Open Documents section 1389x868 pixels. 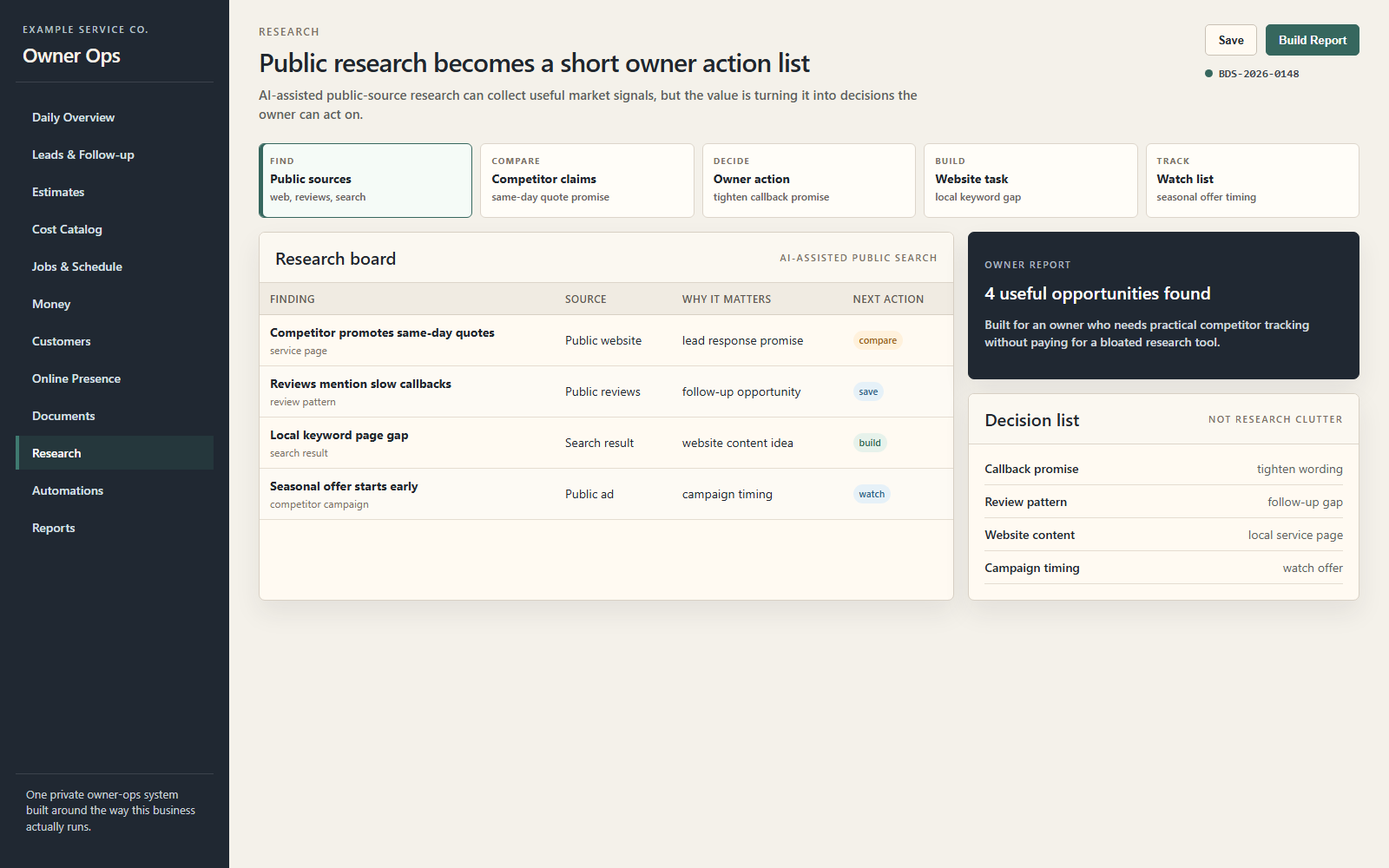(115, 416)
